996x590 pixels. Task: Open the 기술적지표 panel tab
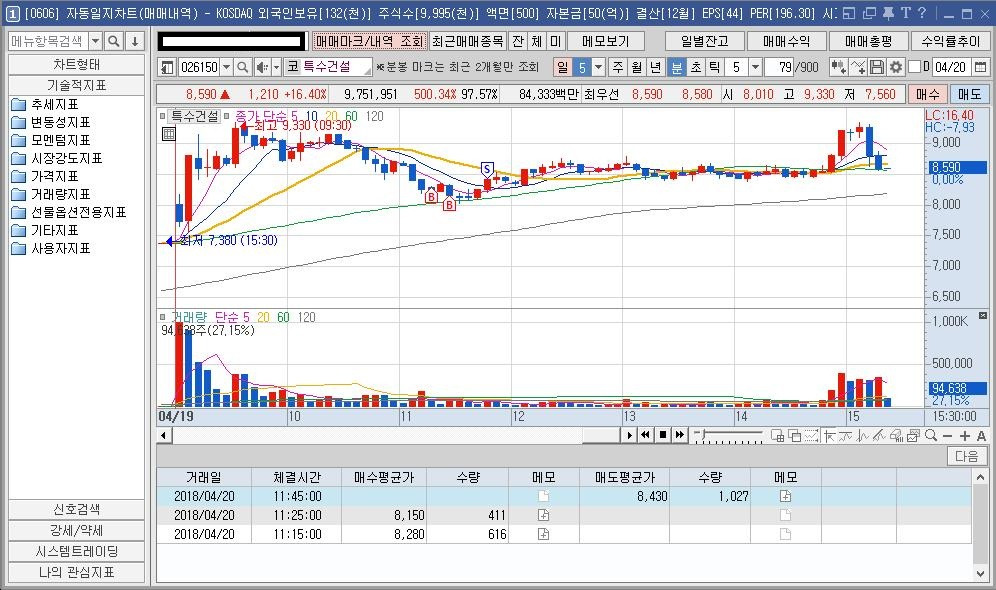point(76,85)
